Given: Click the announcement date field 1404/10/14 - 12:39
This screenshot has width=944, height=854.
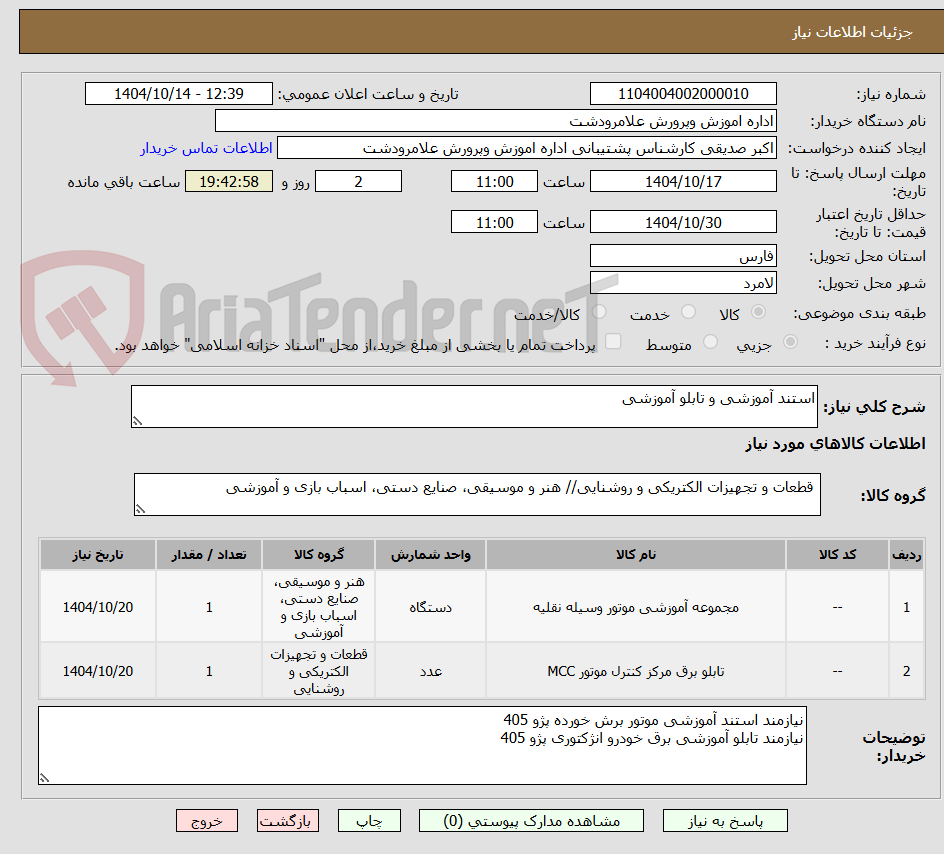Looking at the screenshot, I should (179, 94).
